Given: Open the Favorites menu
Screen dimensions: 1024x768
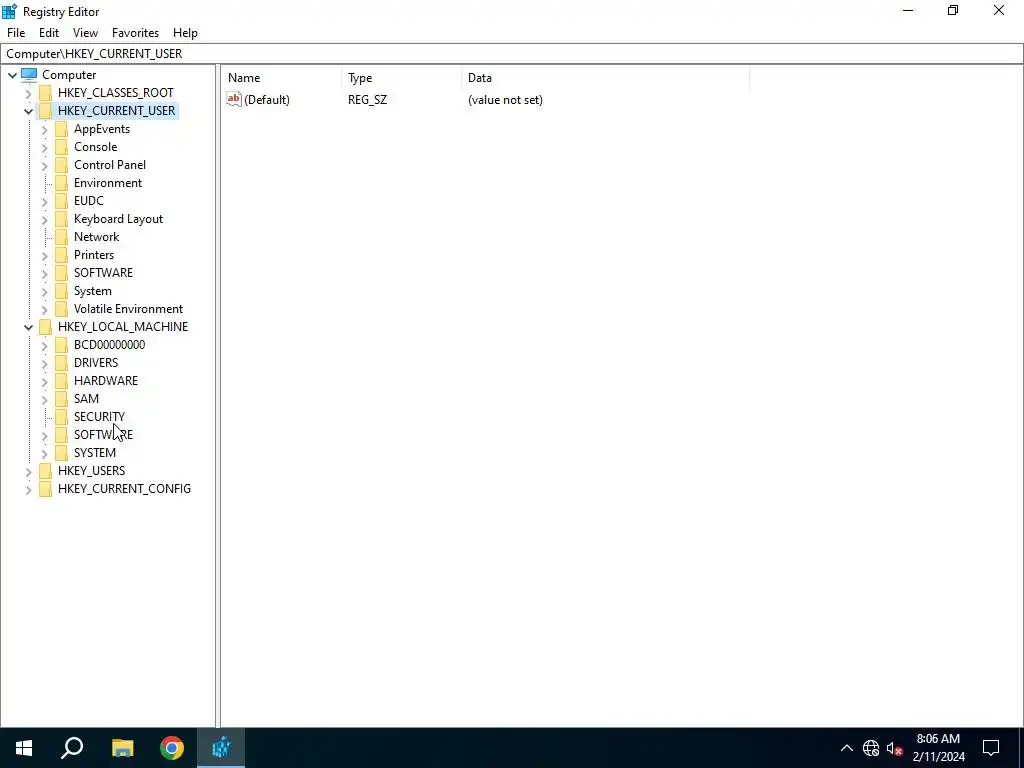Looking at the screenshot, I should [x=135, y=33].
